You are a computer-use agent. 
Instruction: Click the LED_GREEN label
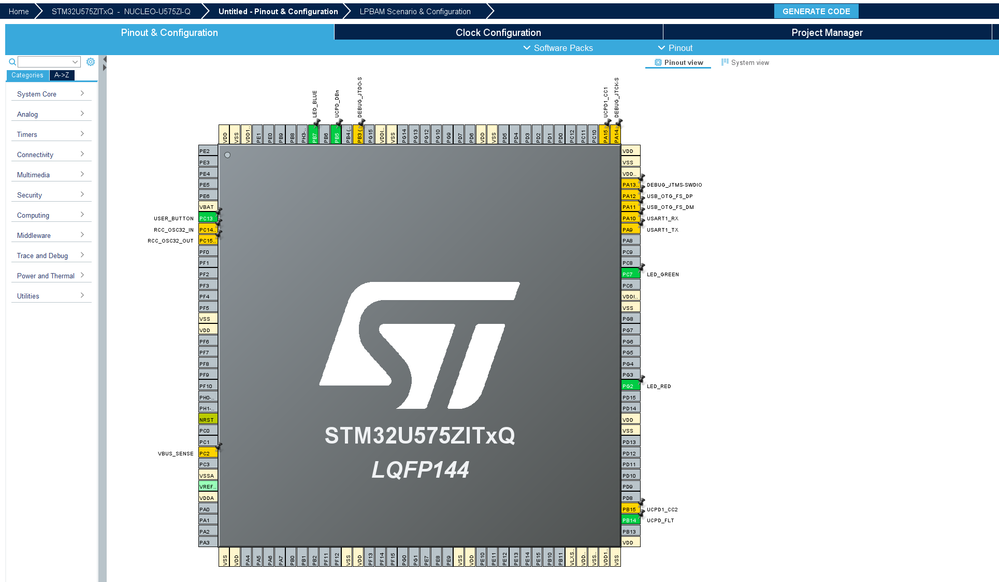pos(663,274)
